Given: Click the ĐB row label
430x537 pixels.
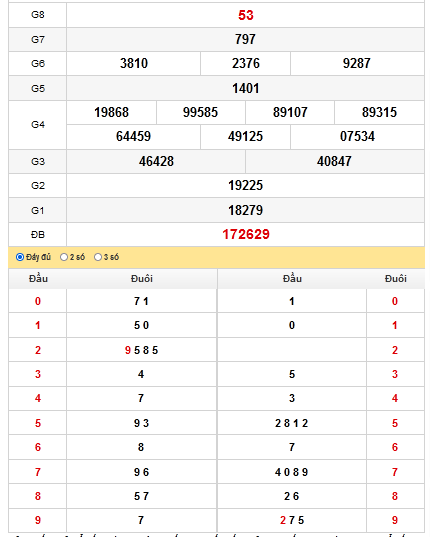Looking at the screenshot, I should (38, 235).
